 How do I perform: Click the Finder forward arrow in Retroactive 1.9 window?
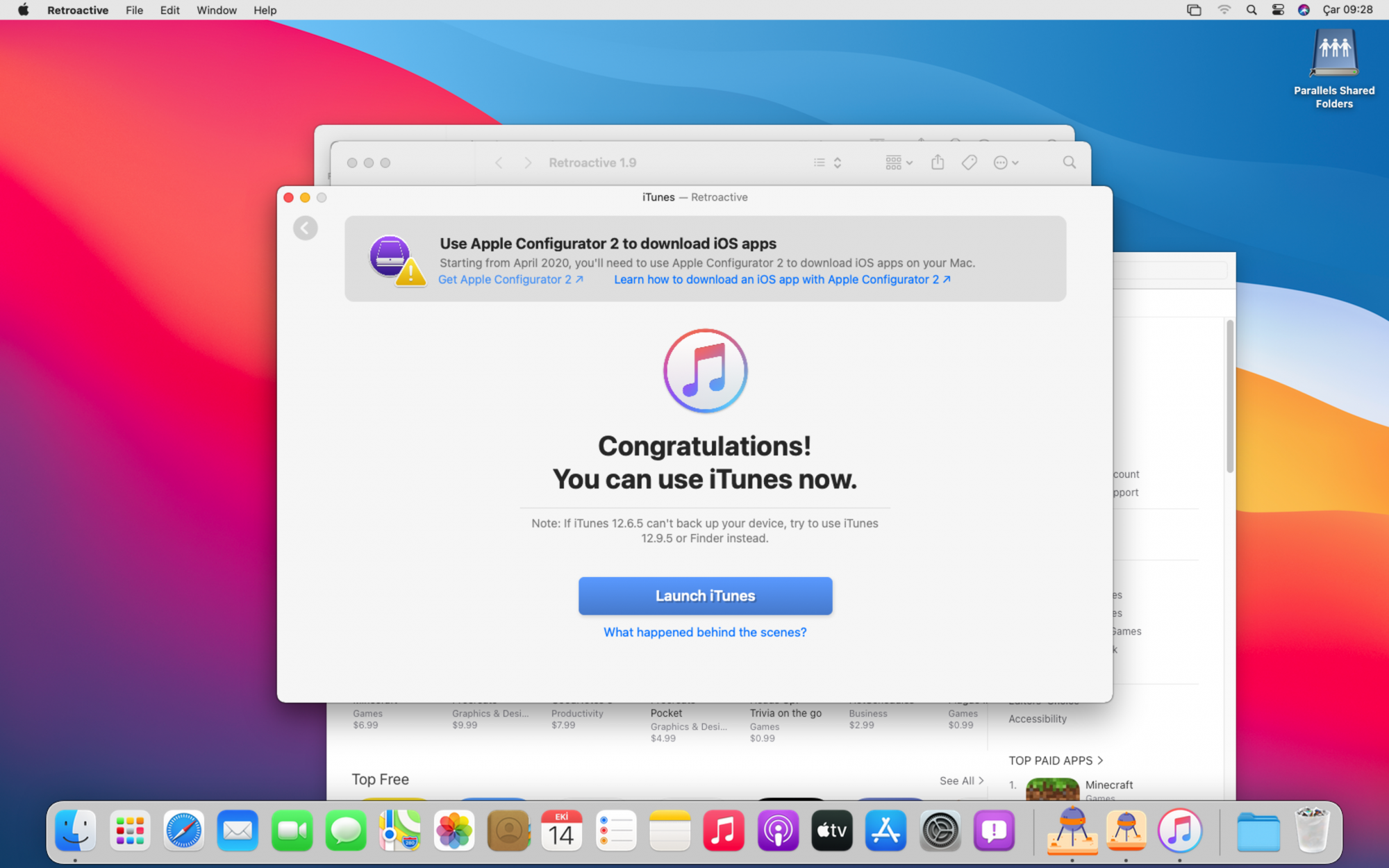[528, 162]
